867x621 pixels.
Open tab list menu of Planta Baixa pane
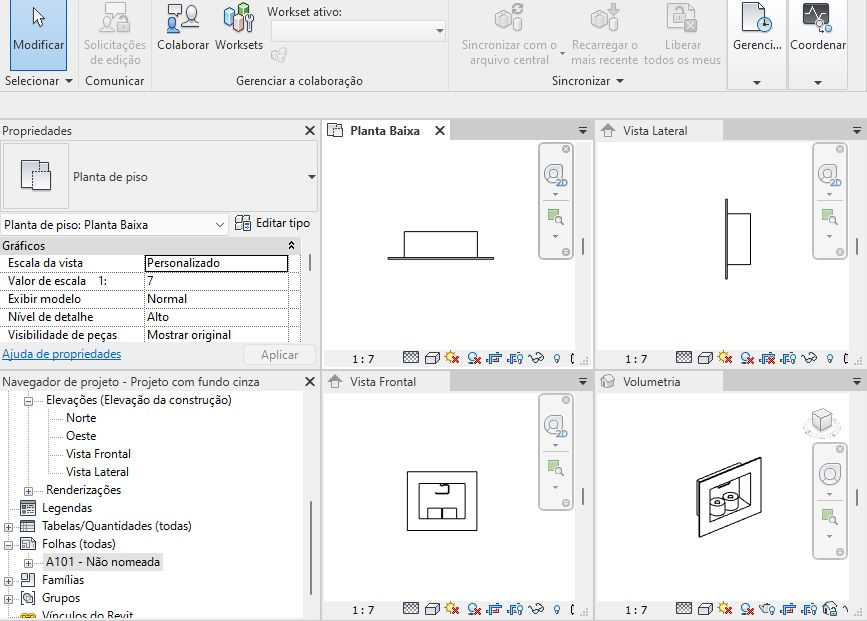pyautogui.click(x=583, y=131)
